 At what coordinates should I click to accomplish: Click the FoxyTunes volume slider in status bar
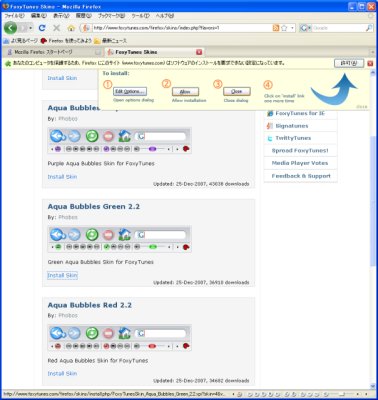(x=341, y=394)
